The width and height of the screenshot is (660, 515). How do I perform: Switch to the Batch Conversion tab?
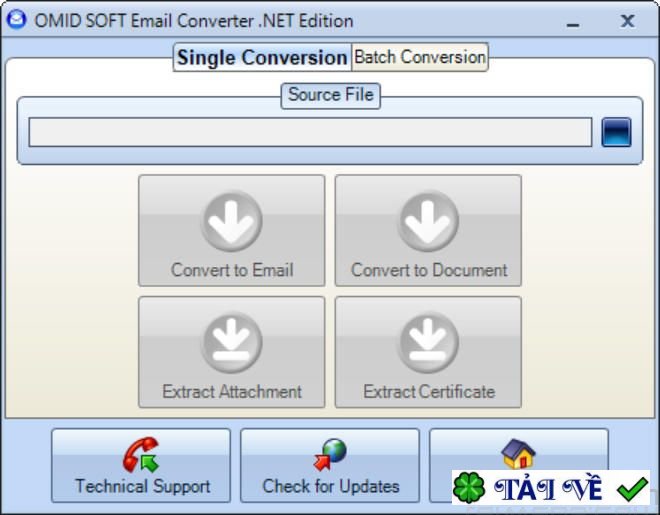click(420, 57)
